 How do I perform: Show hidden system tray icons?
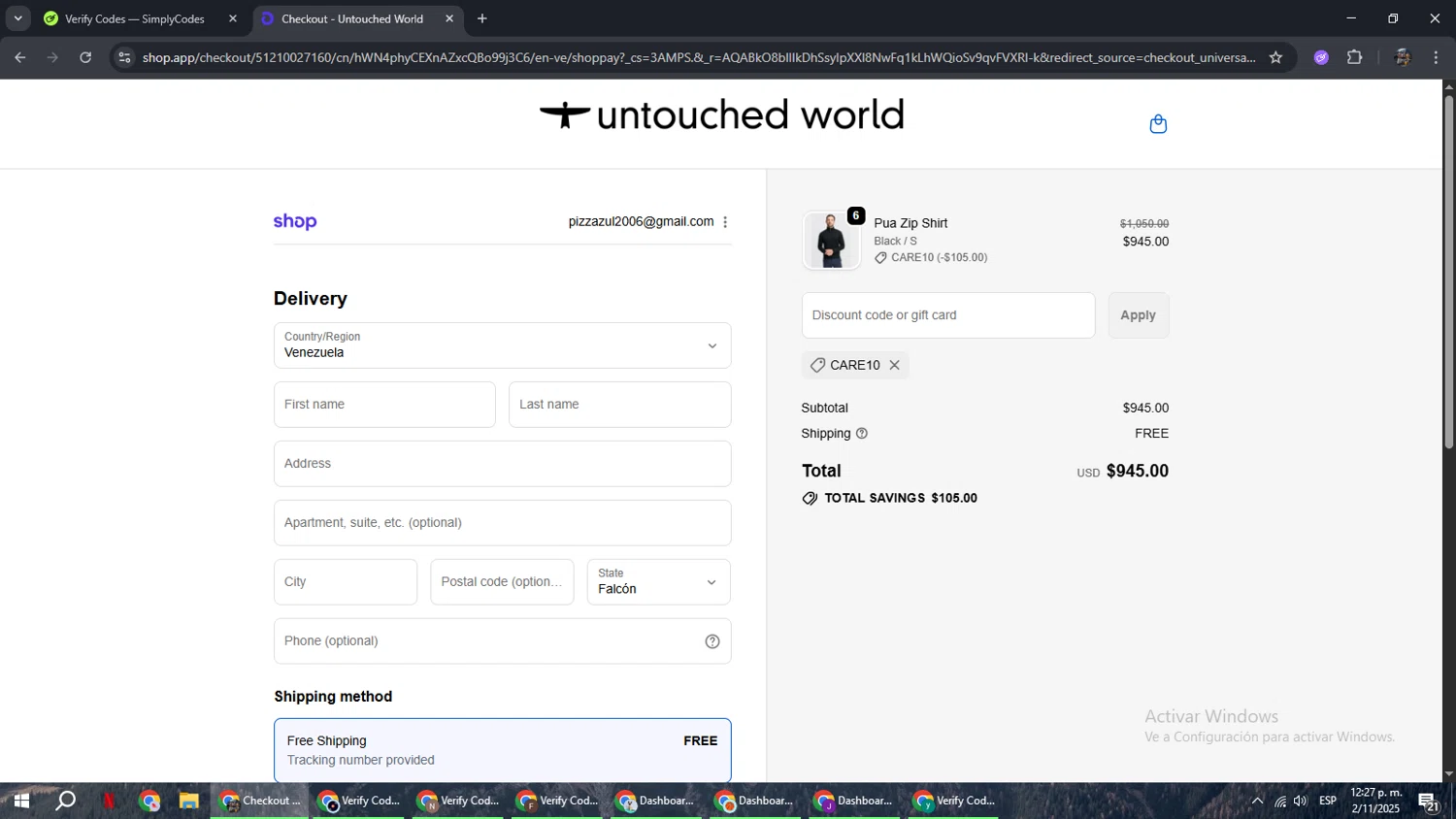coord(1257,802)
